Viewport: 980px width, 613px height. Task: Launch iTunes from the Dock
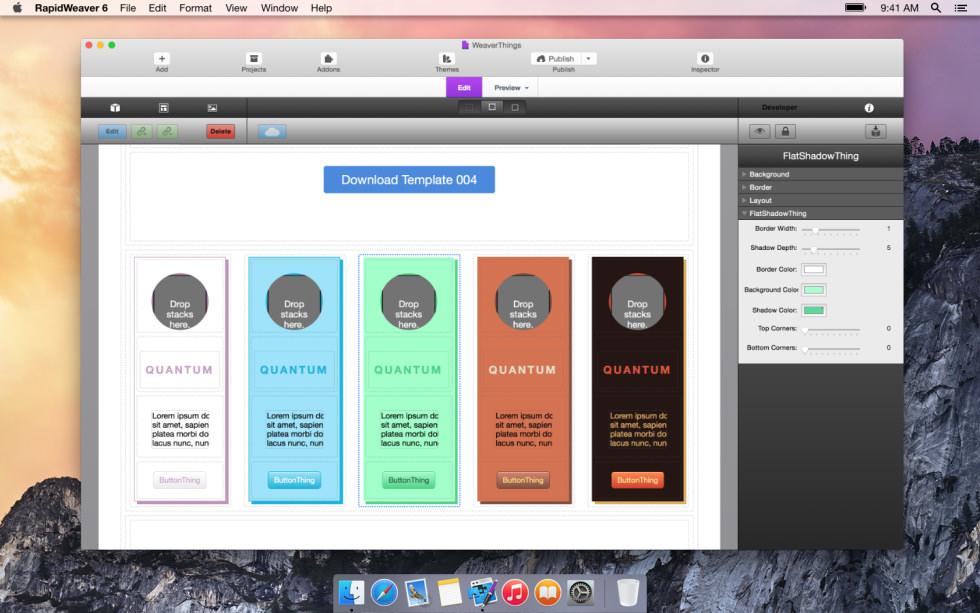pyautogui.click(x=515, y=592)
